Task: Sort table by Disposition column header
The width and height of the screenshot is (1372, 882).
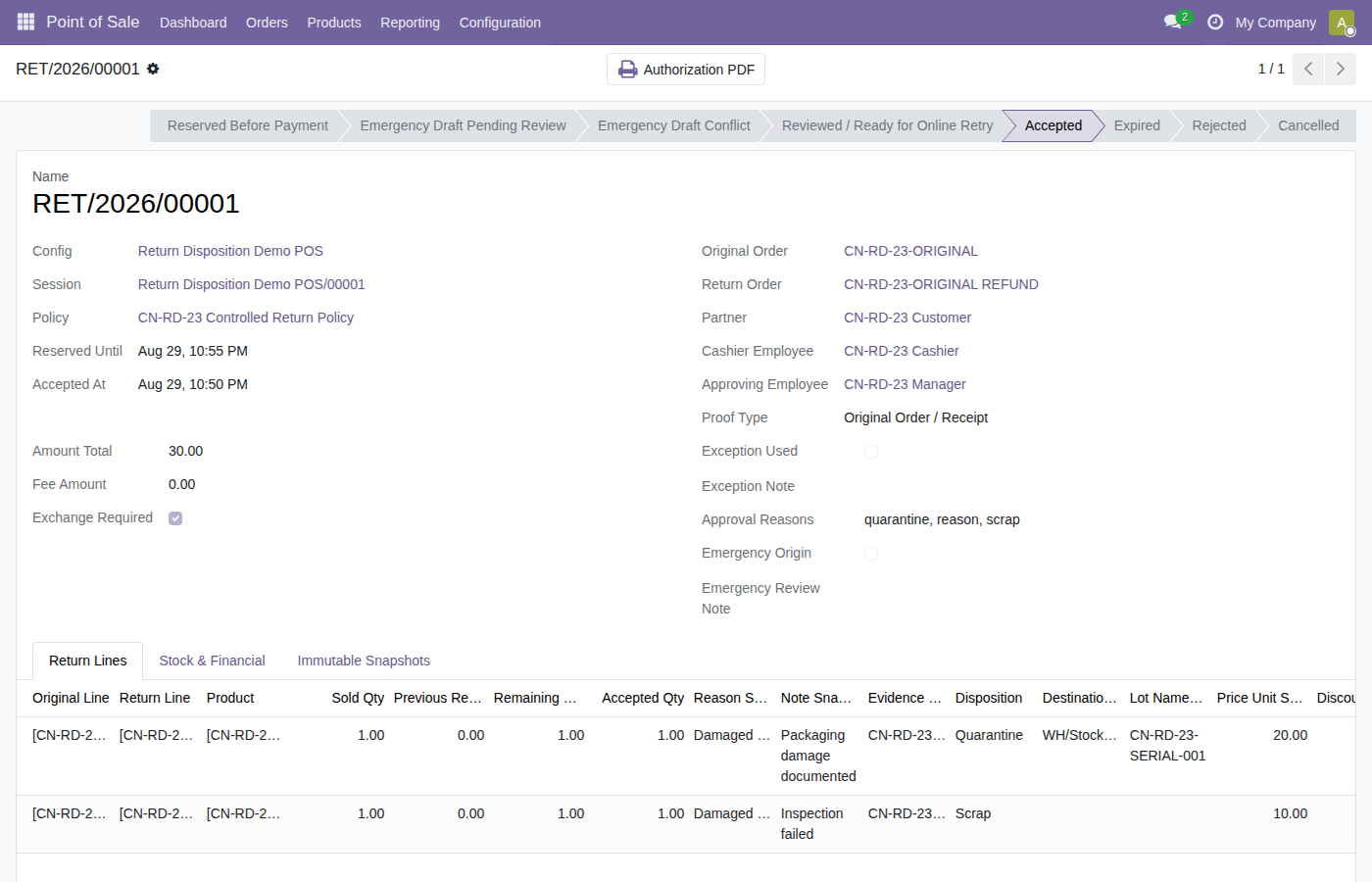Action: coord(989,698)
